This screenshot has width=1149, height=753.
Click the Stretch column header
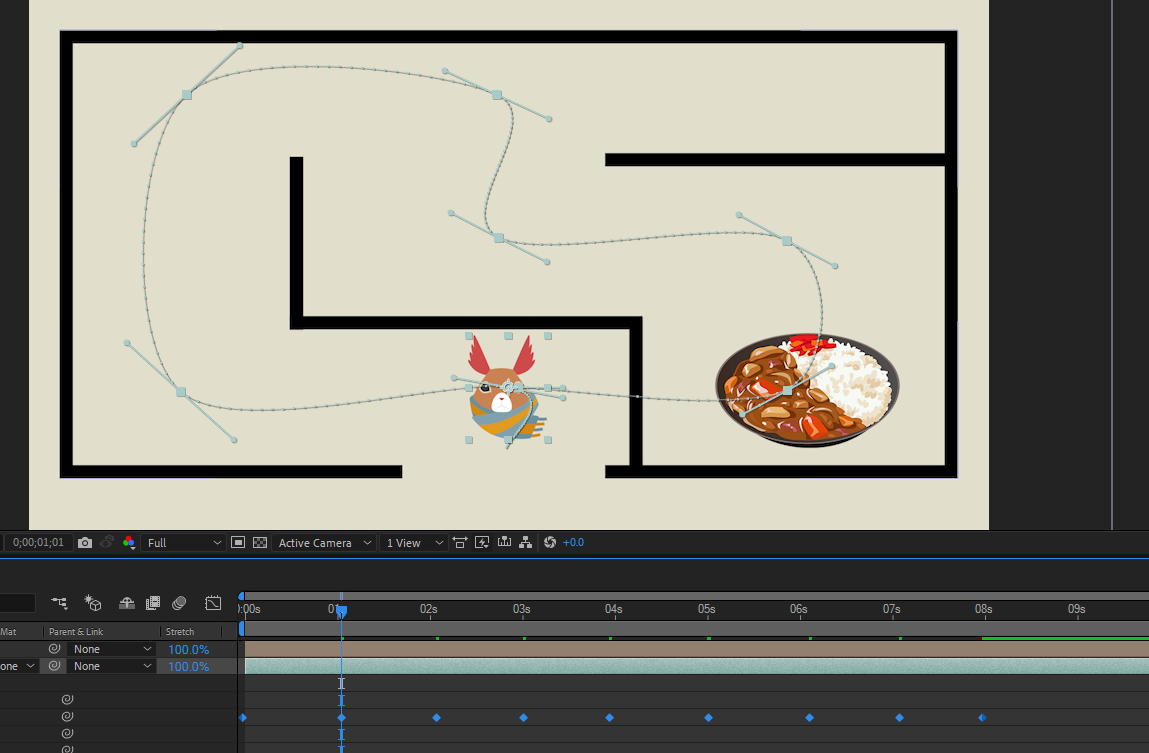coord(180,631)
